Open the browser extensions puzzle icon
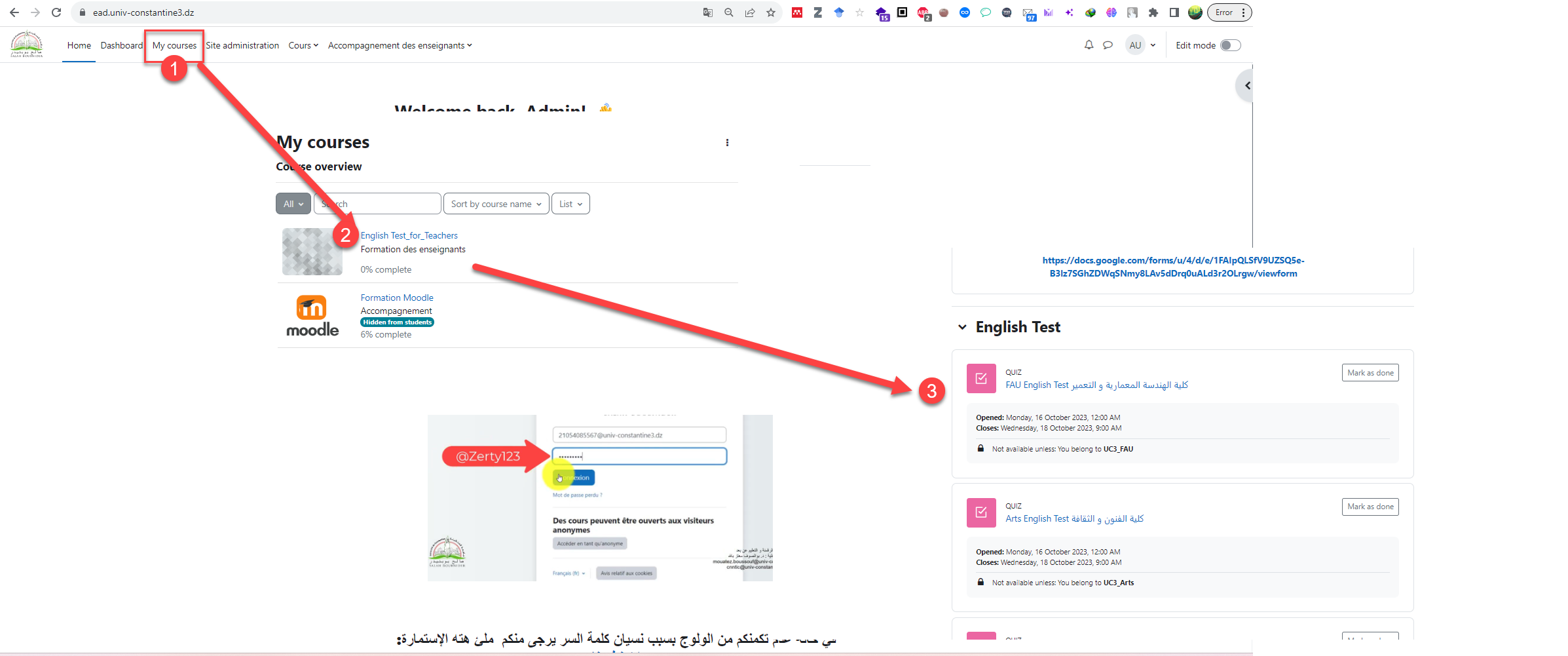Viewport: 1568px width, 656px height. point(1153,12)
